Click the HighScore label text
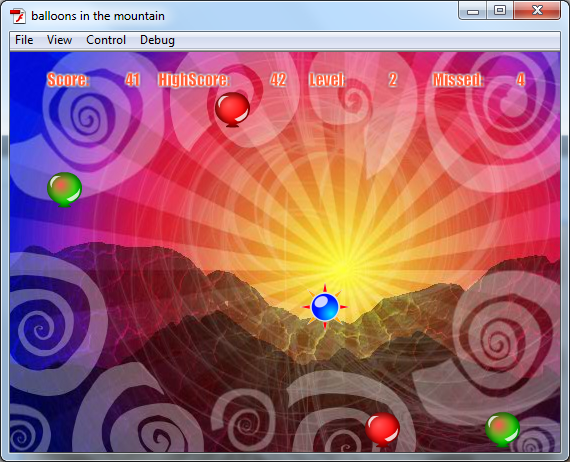 (x=194, y=80)
